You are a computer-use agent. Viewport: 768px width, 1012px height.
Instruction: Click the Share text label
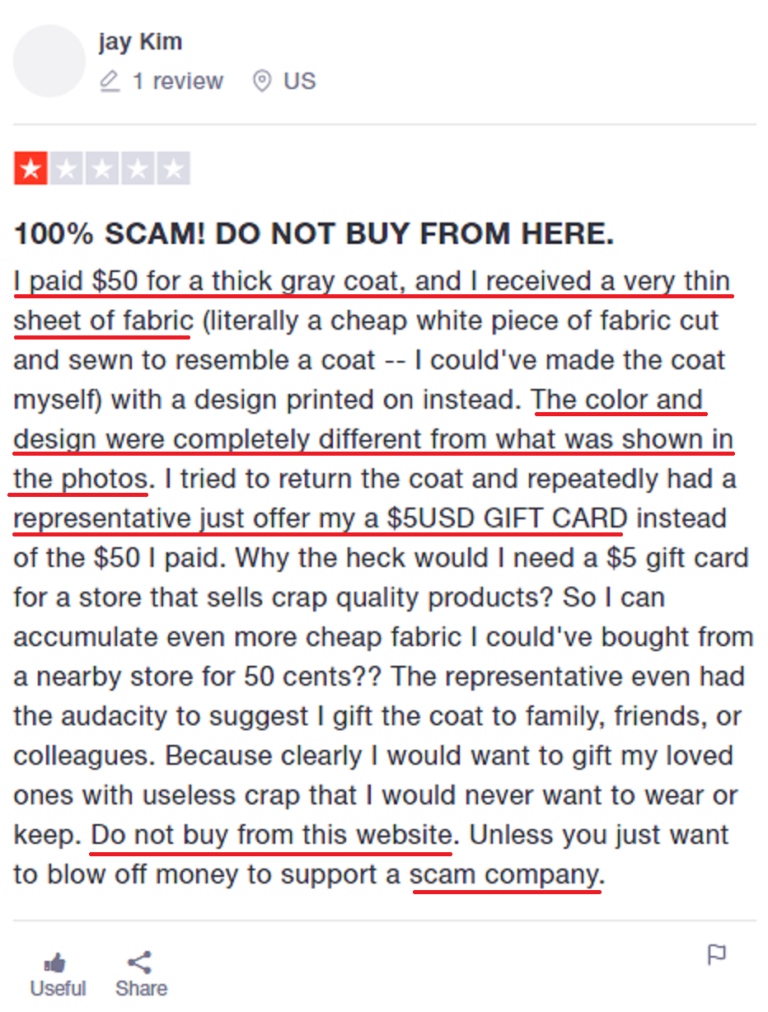tap(140, 988)
